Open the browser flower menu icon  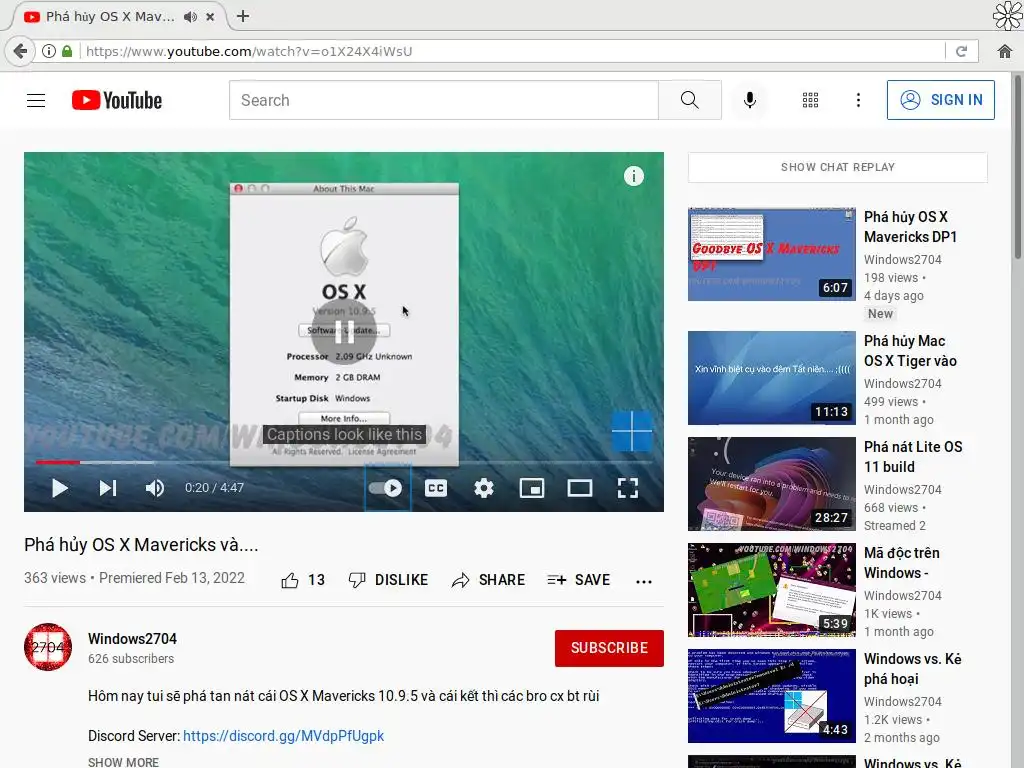(x=1007, y=16)
